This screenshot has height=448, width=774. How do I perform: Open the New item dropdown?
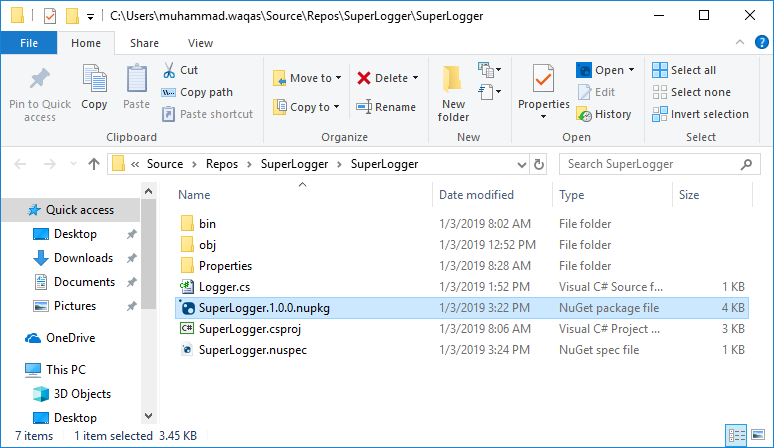pyautogui.click(x=490, y=70)
